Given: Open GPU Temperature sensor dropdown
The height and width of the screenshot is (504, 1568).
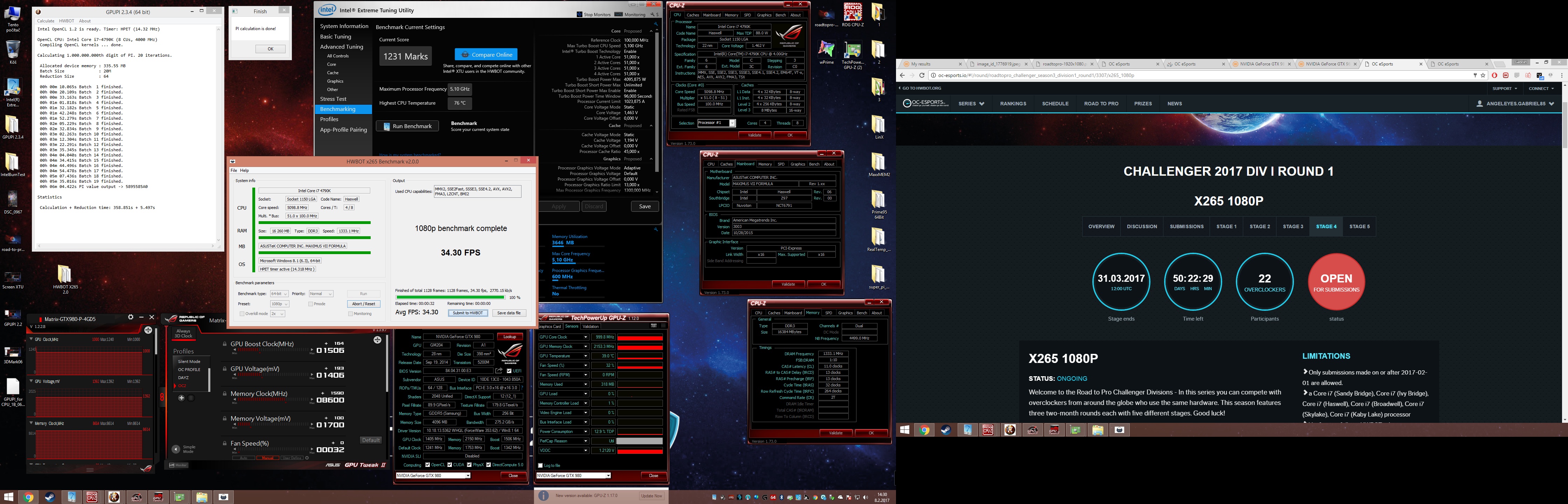Looking at the screenshot, I should click(x=586, y=356).
